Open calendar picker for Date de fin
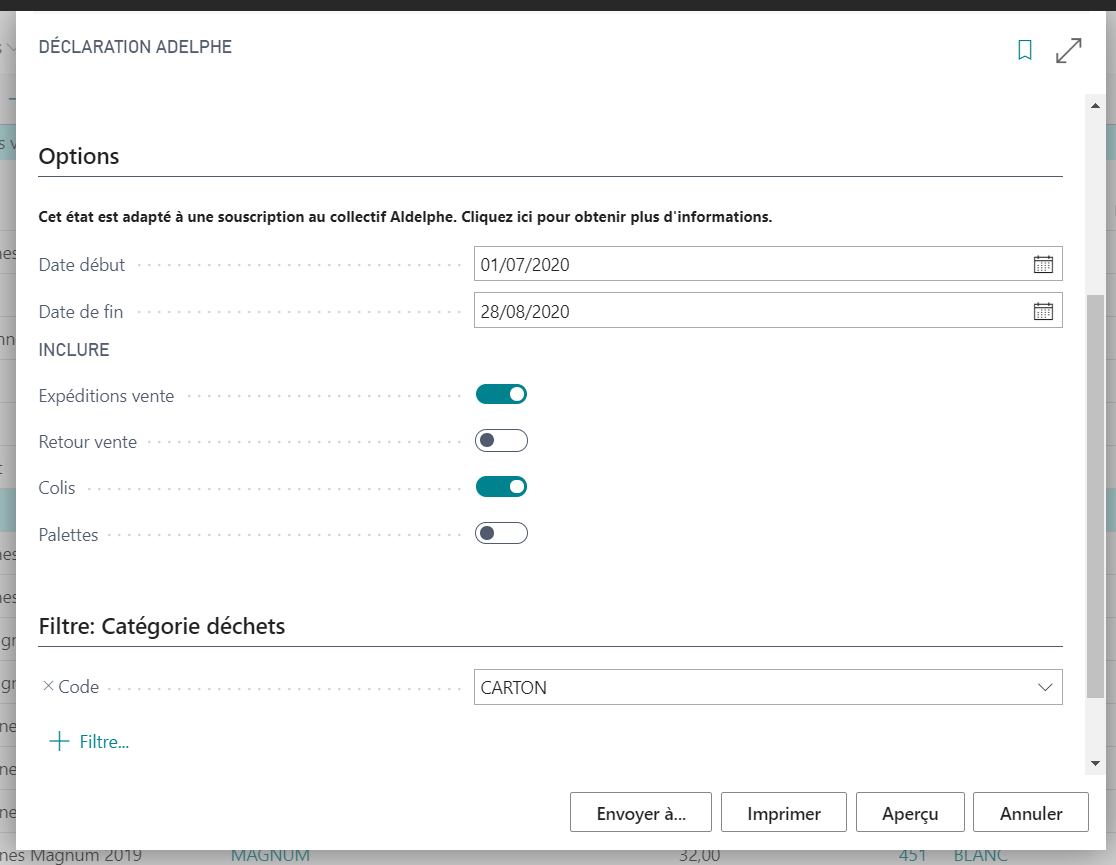The width and height of the screenshot is (1116, 865). [1042, 312]
